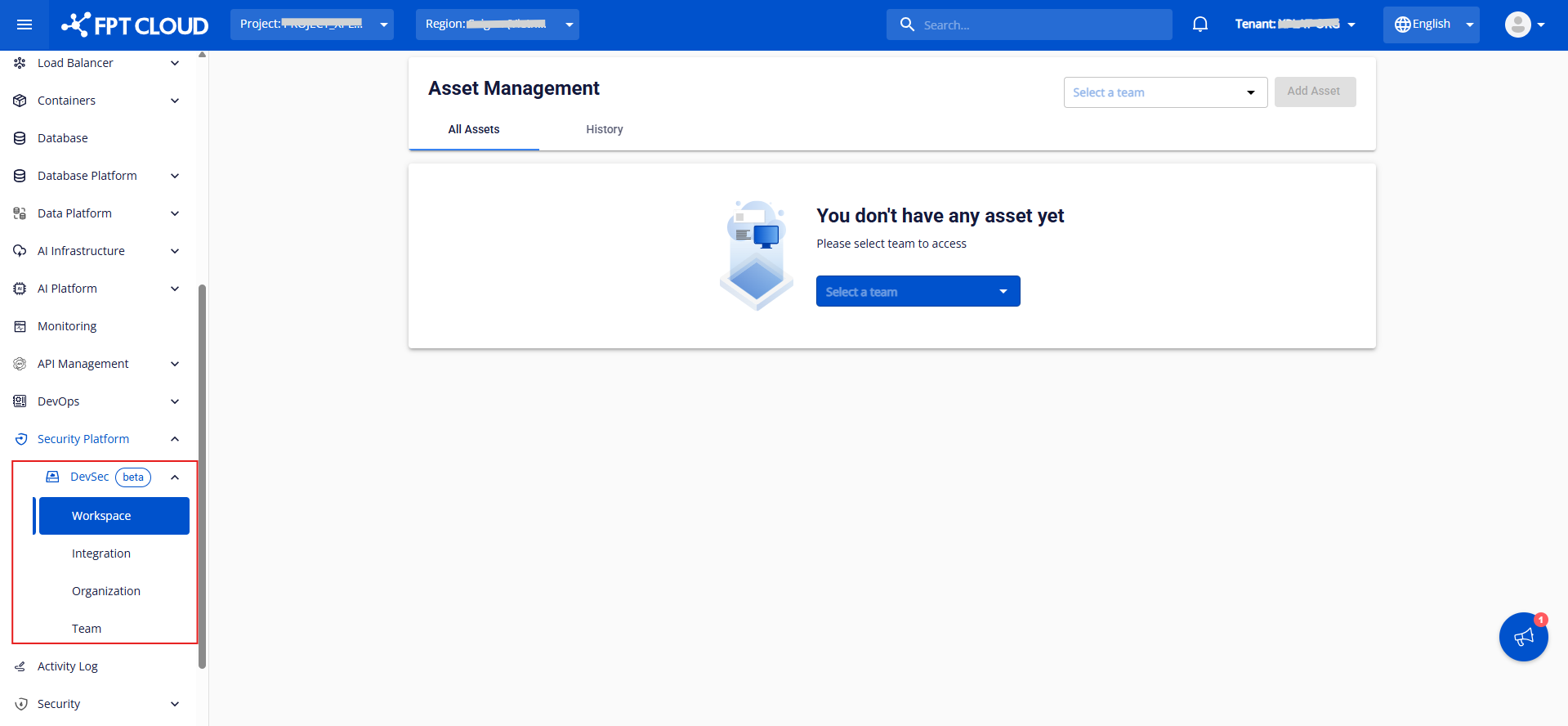The height and width of the screenshot is (726, 1568).
Task: Click the Security shield icon at the bottom
Action: 21,704
